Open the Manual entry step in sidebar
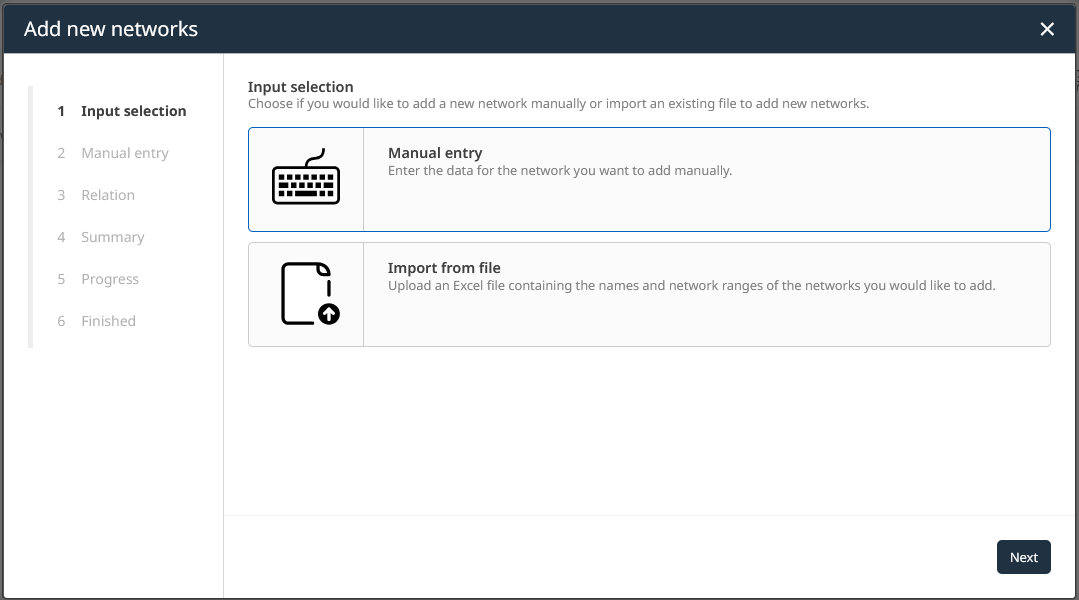1079x600 pixels. click(124, 153)
